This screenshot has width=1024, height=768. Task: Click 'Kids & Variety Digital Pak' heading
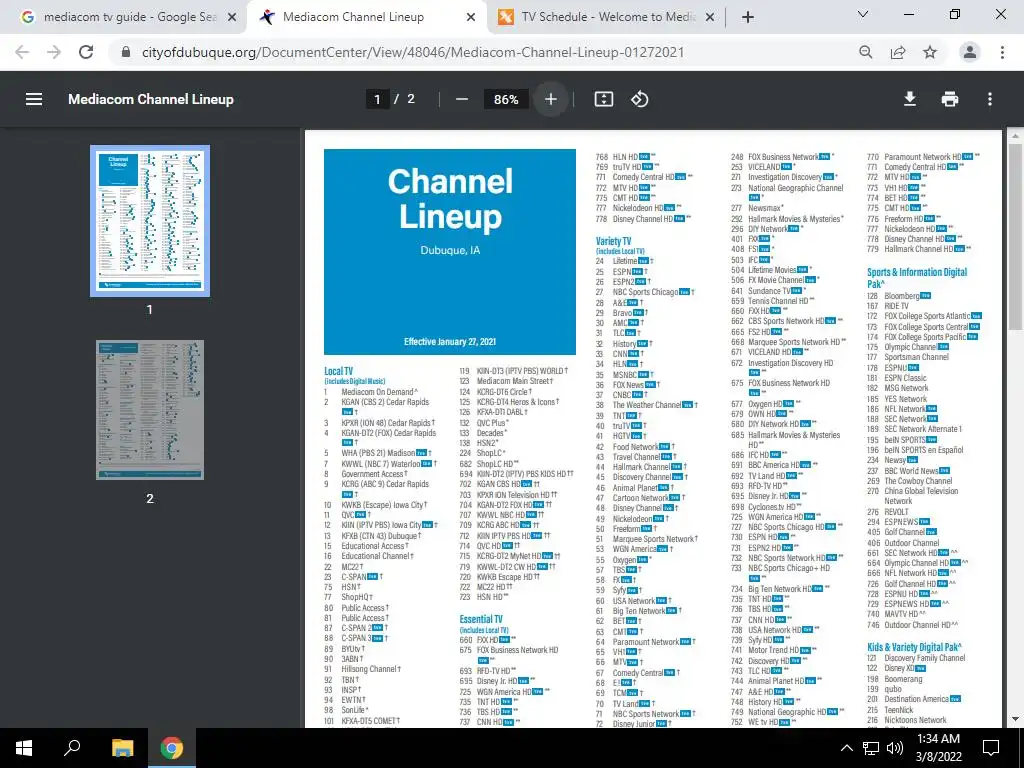pos(914,647)
